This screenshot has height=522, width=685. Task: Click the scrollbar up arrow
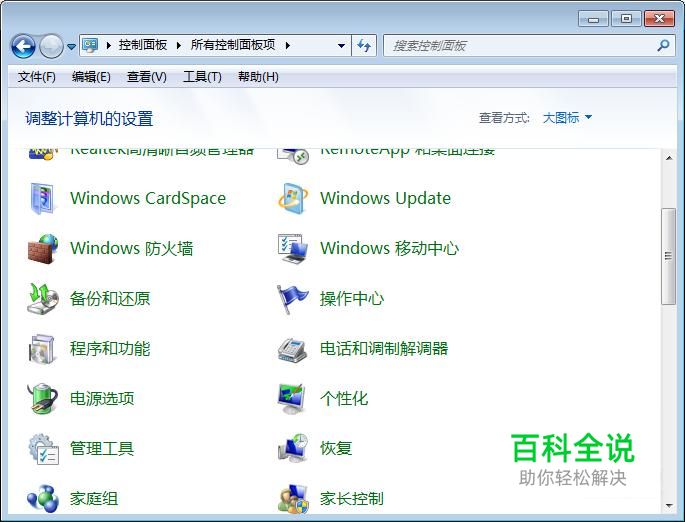pyautogui.click(x=669, y=158)
